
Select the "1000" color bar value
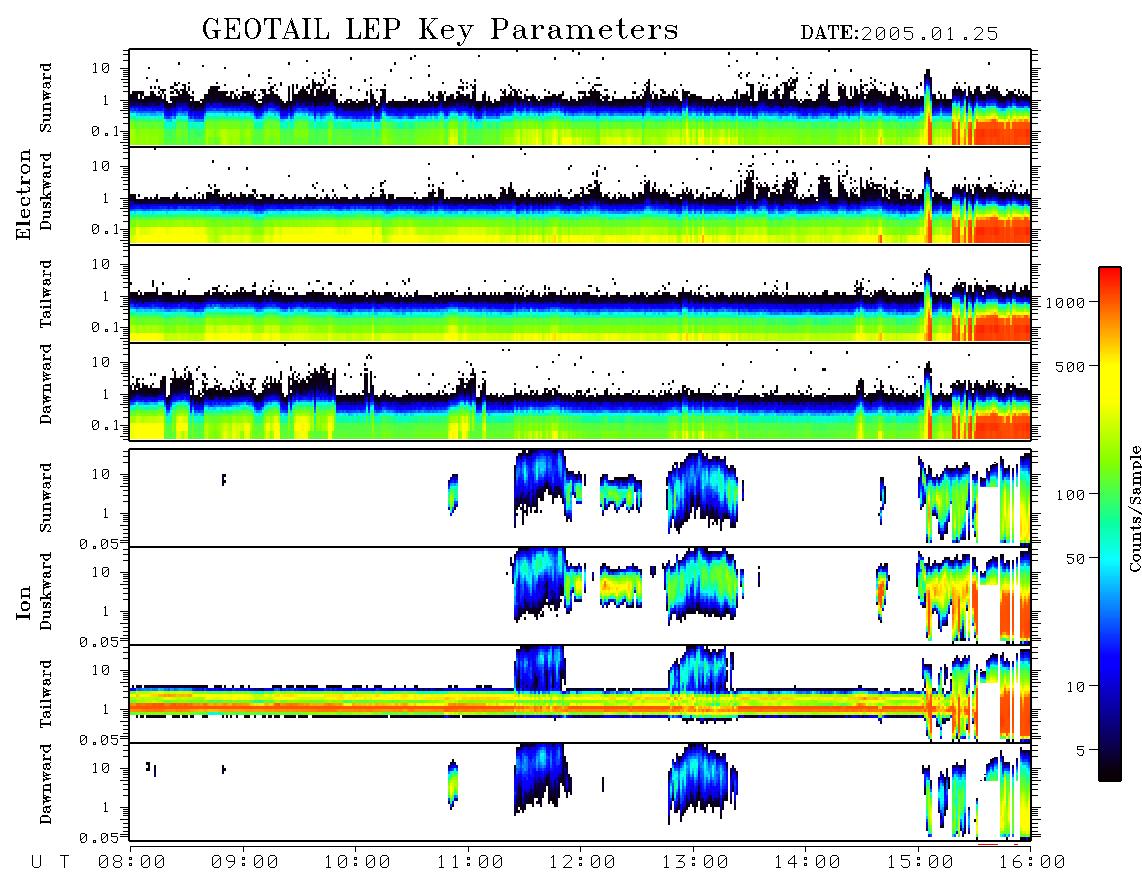pyautogui.click(x=1065, y=302)
